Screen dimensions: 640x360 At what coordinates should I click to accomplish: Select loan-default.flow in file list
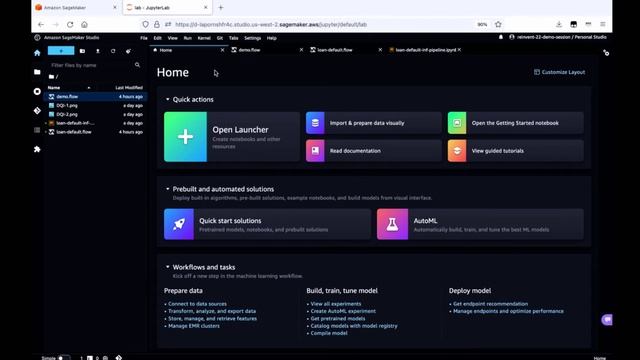[96, 132]
